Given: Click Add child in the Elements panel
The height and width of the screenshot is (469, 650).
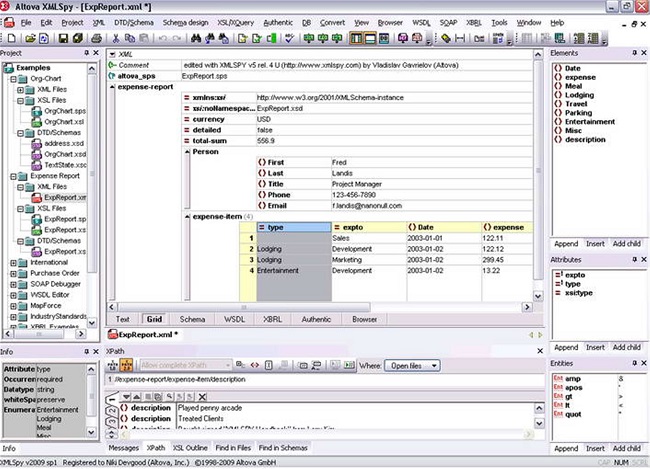Looking at the screenshot, I should coord(626,244).
